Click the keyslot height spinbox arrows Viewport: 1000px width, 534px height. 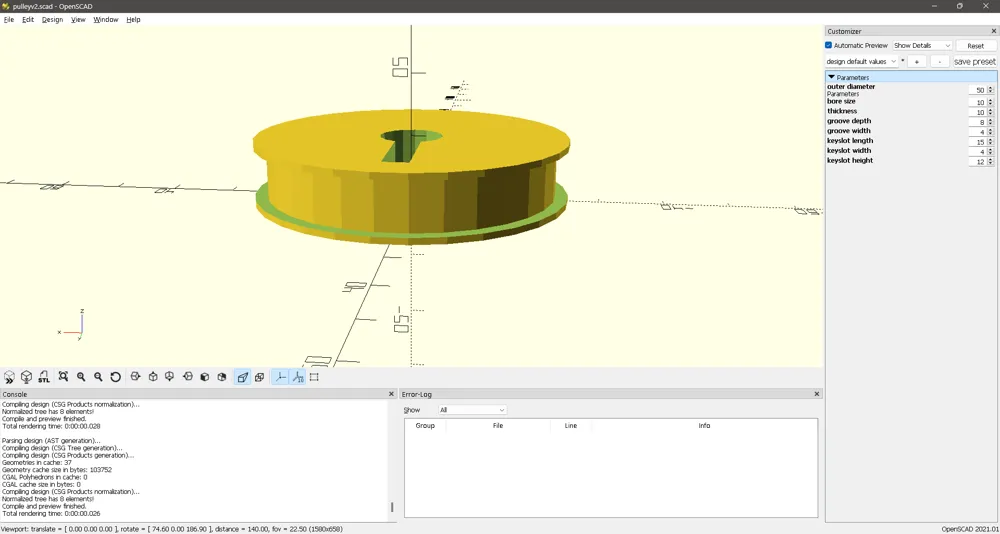[x=990, y=162]
